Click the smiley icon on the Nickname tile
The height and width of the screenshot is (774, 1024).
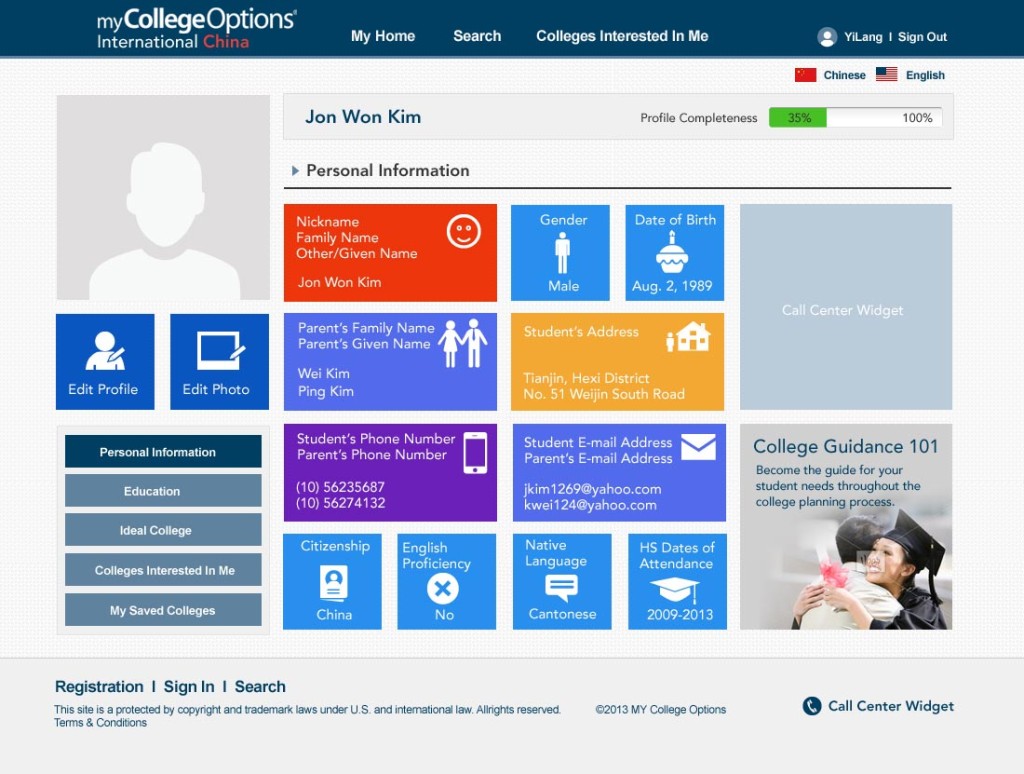point(462,232)
